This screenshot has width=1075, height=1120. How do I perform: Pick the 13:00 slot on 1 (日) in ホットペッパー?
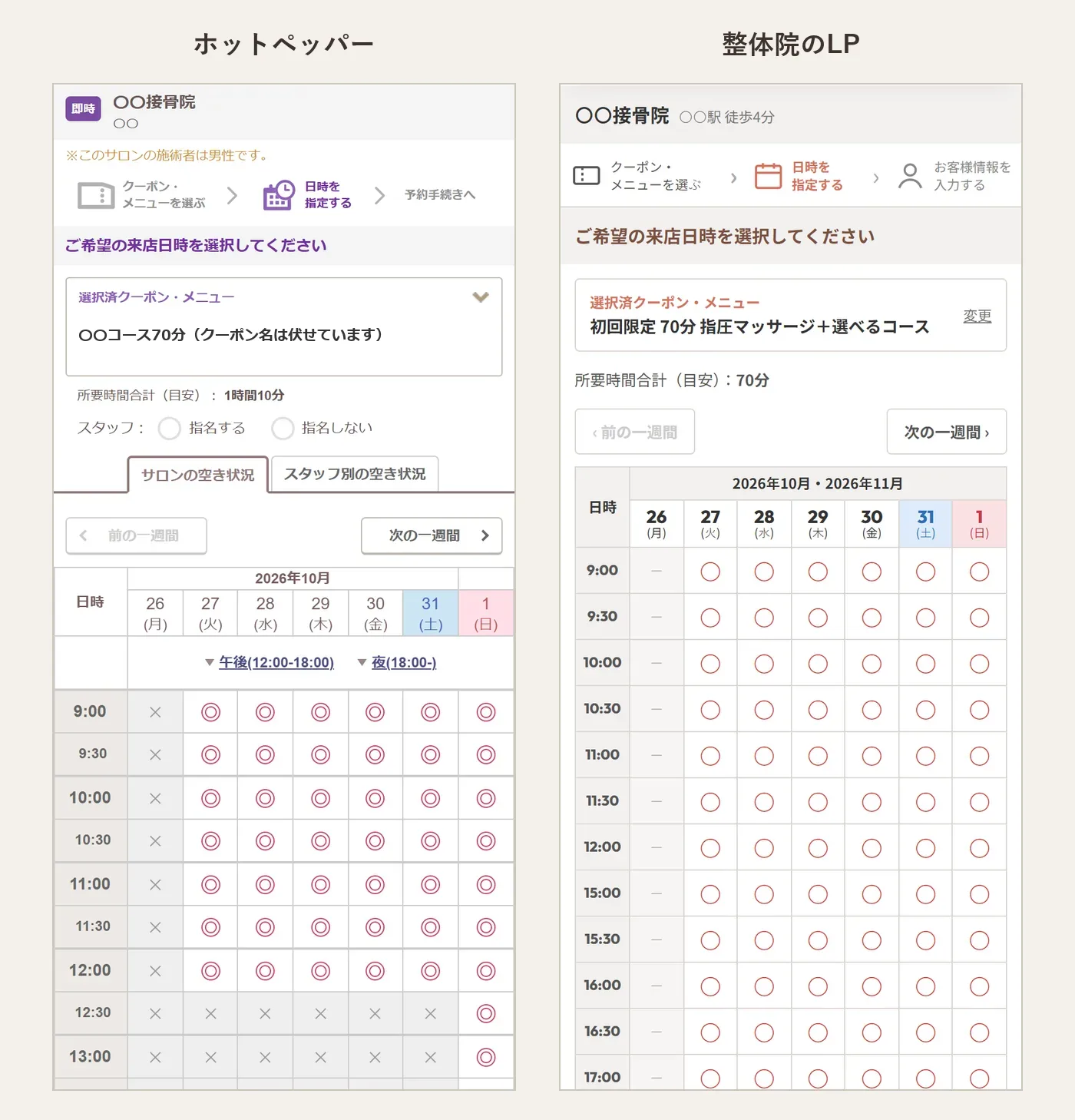click(x=486, y=1057)
